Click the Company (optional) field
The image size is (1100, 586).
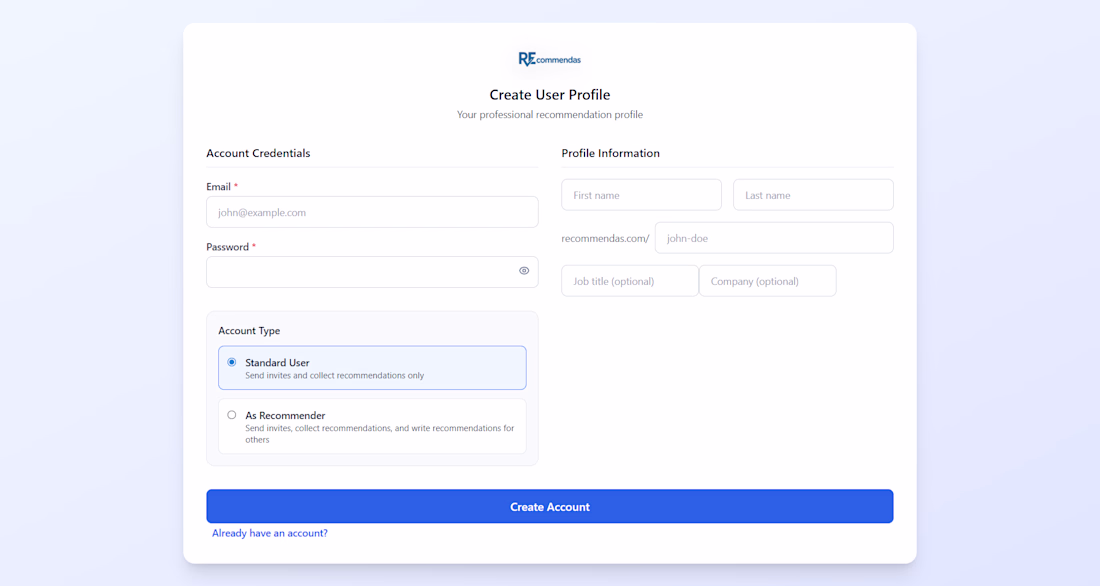coord(767,281)
